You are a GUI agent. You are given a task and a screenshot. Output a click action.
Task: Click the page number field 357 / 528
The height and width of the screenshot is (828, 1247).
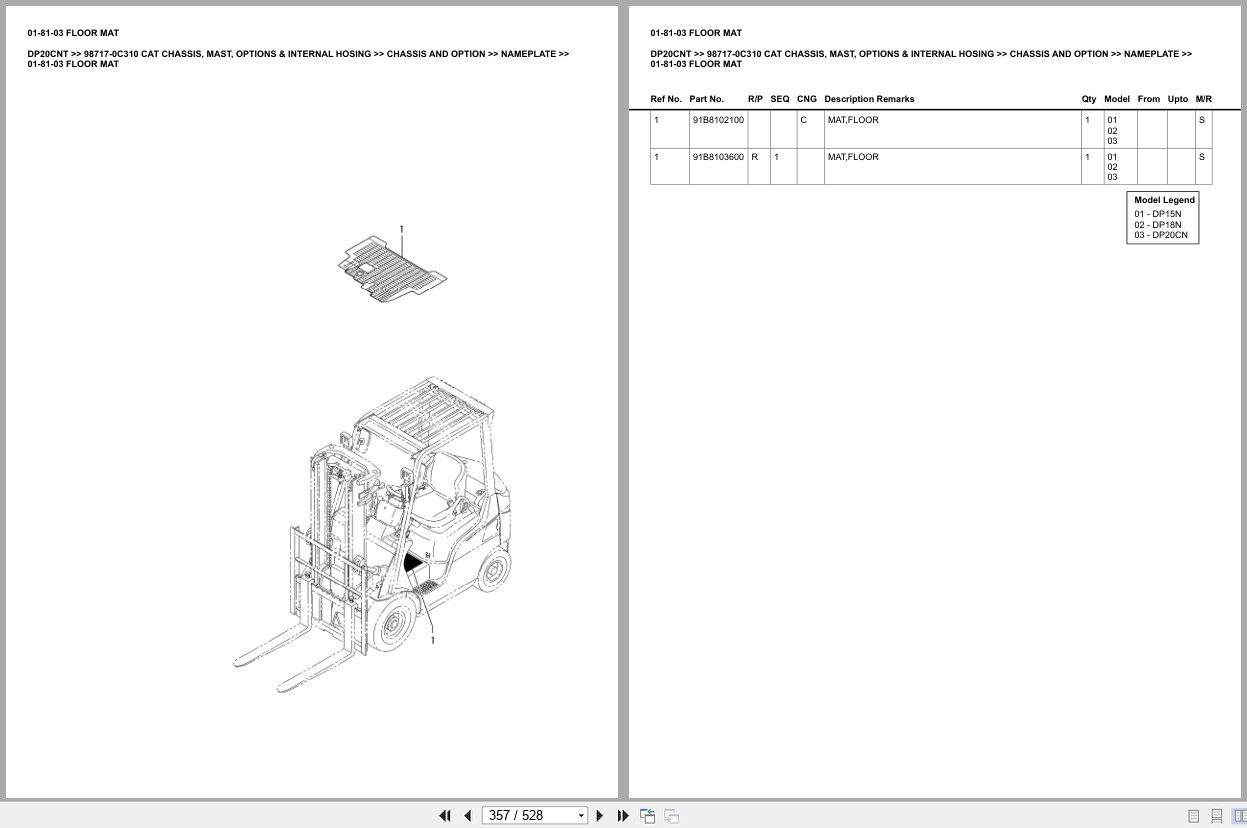[528, 816]
